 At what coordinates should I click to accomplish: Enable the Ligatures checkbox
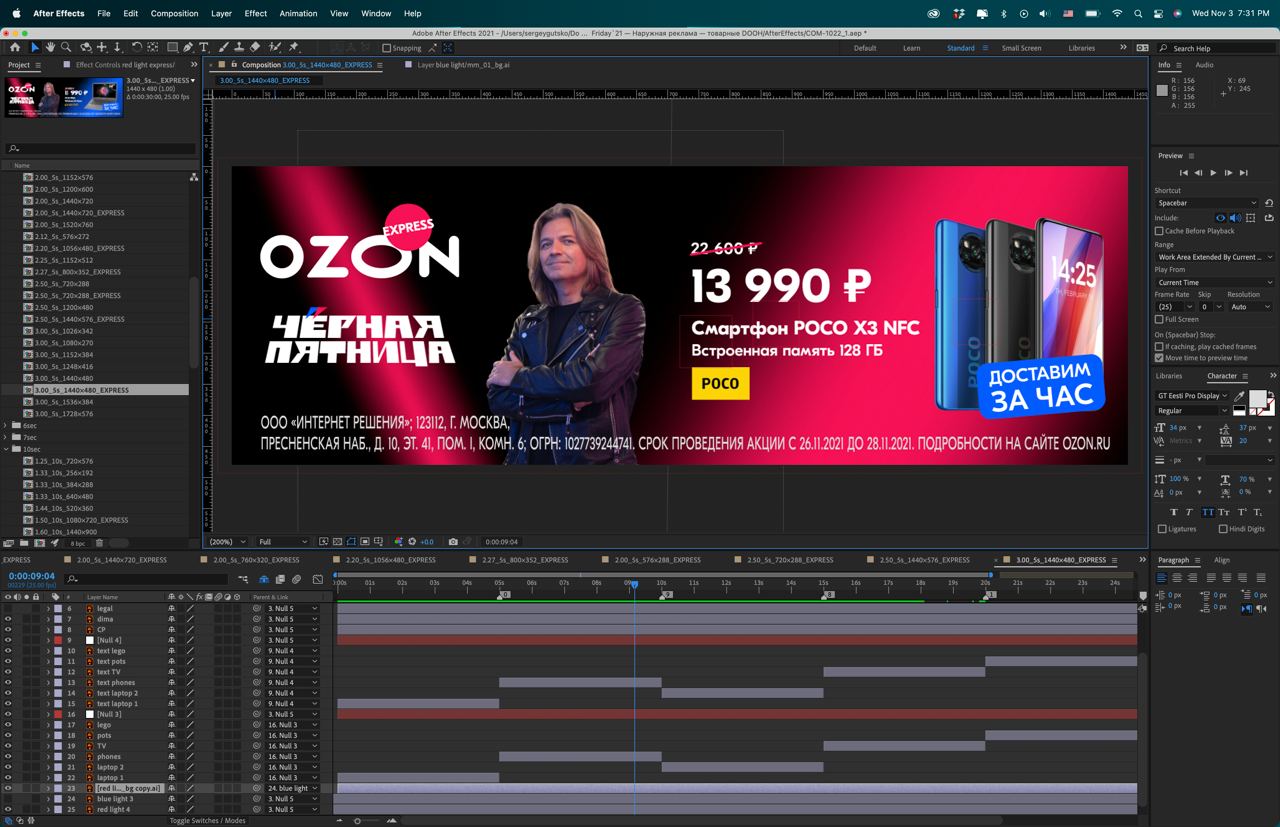click(x=1162, y=529)
